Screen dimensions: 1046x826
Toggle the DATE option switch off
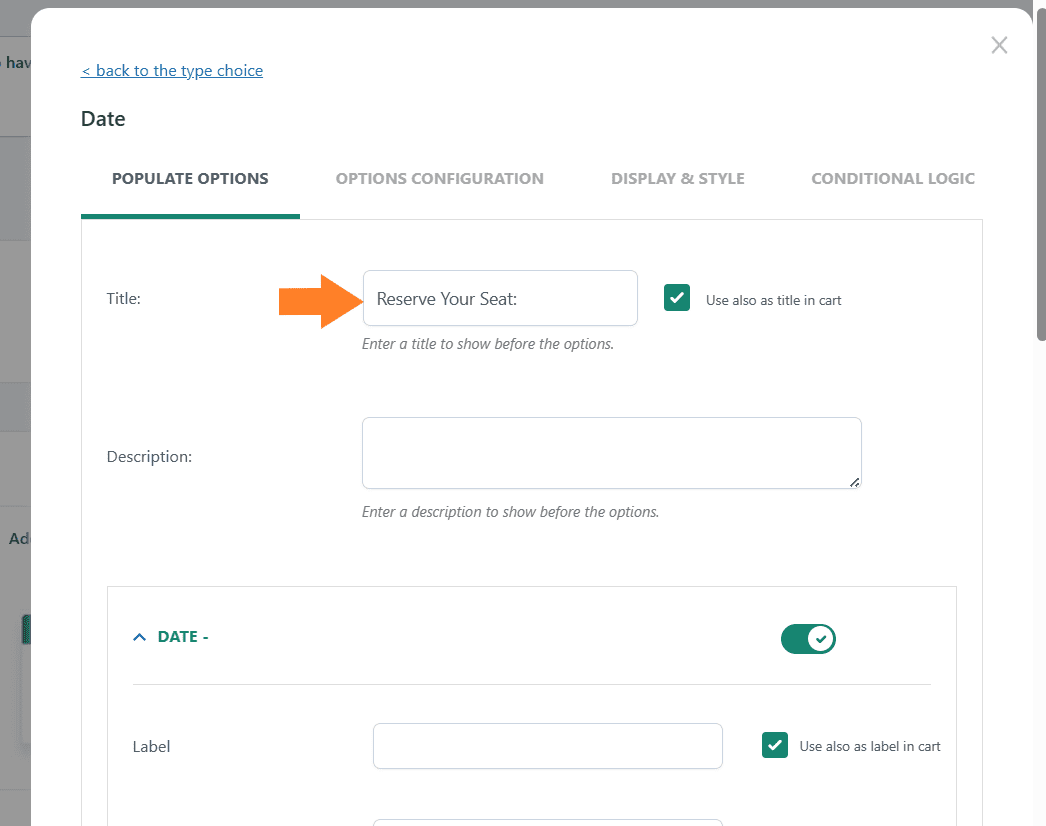pyautogui.click(x=808, y=639)
